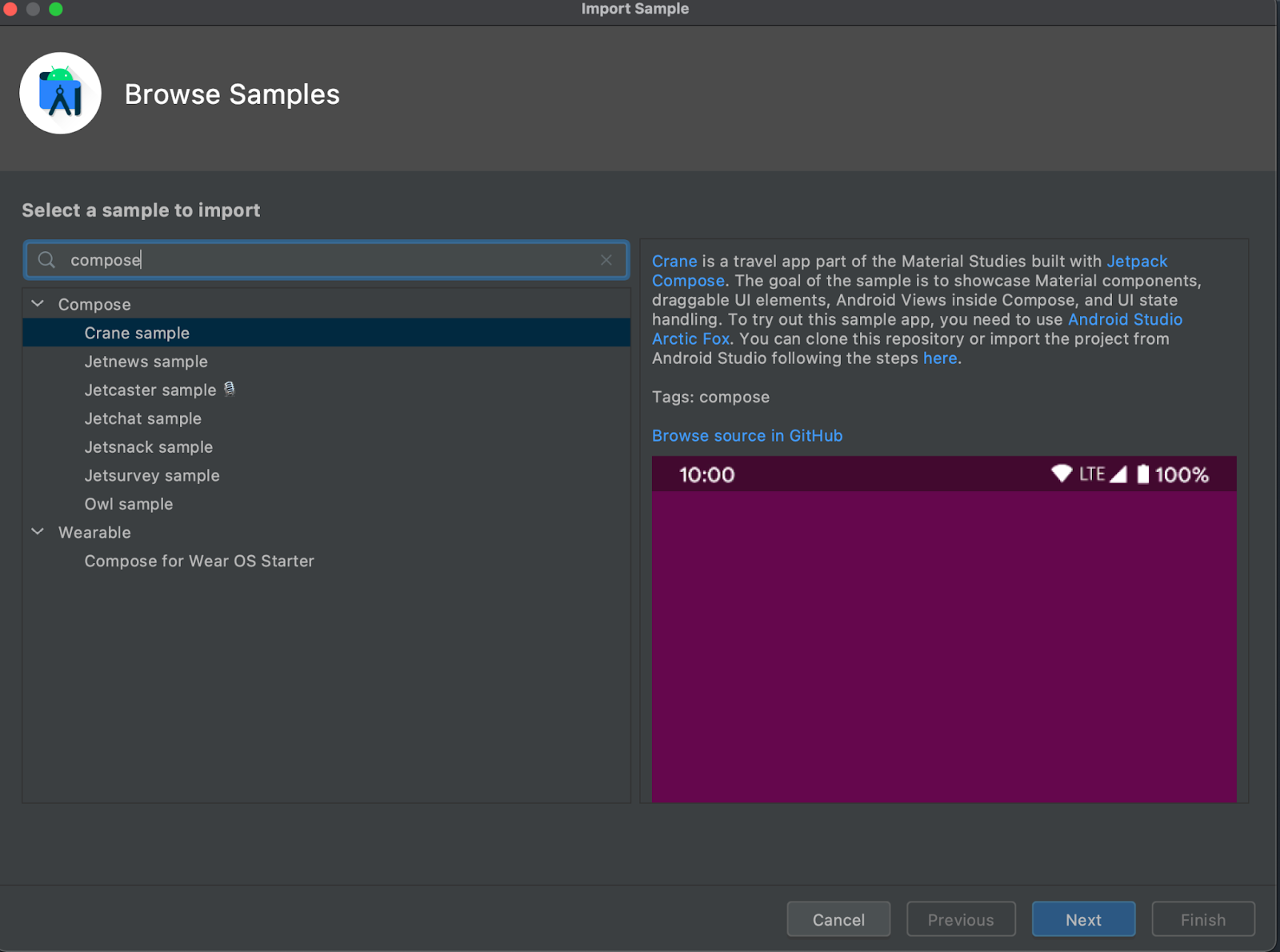Open the Jetpack Compose link
The height and width of the screenshot is (952, 1280).
(1137, 262)
